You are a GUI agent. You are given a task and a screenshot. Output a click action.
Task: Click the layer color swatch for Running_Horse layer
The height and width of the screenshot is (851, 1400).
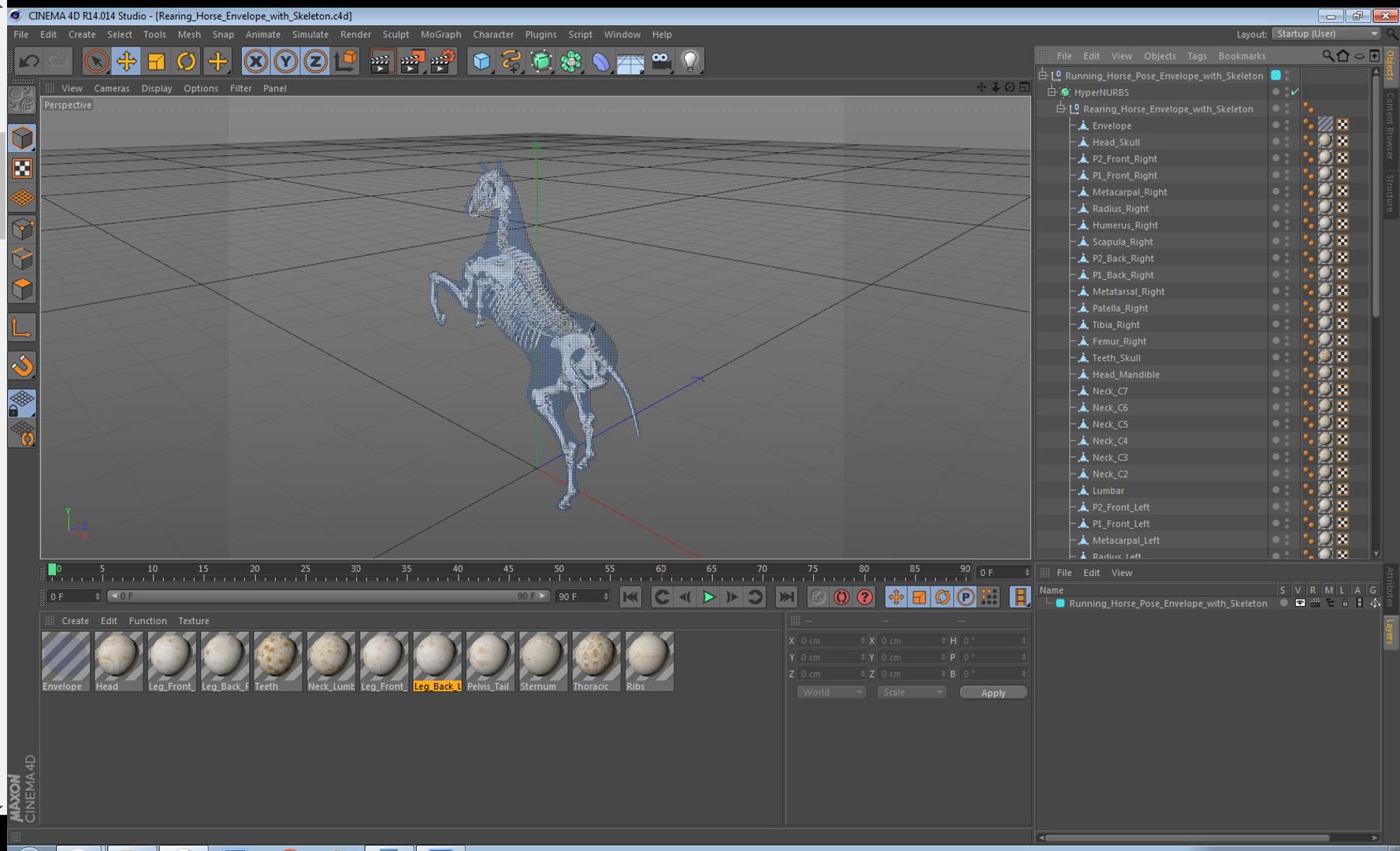click(x=1060, y=604)
